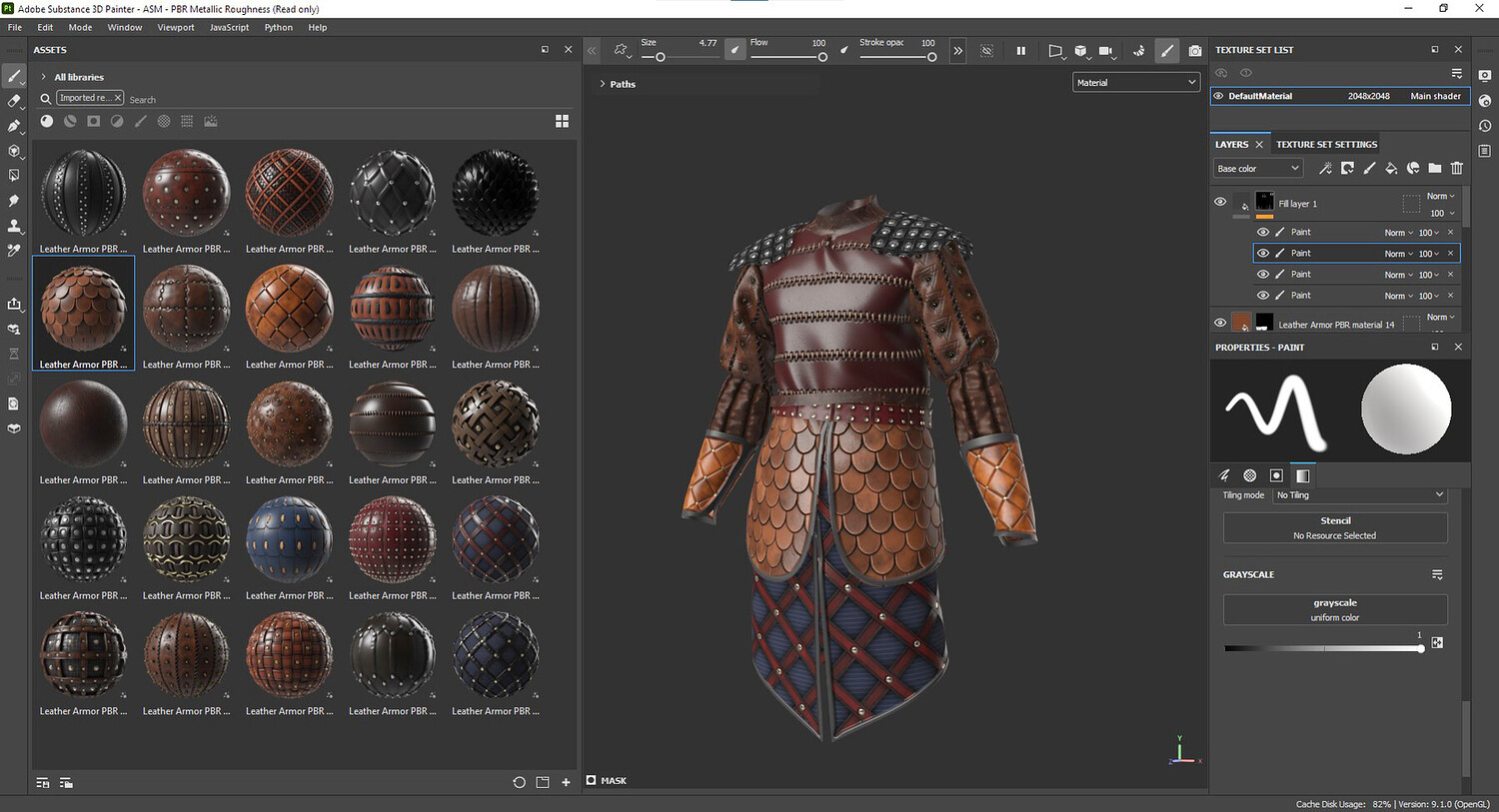Click the grayscale uniform color button
This screenshot has width=1499, height=812.
(x=1335, y=609)
